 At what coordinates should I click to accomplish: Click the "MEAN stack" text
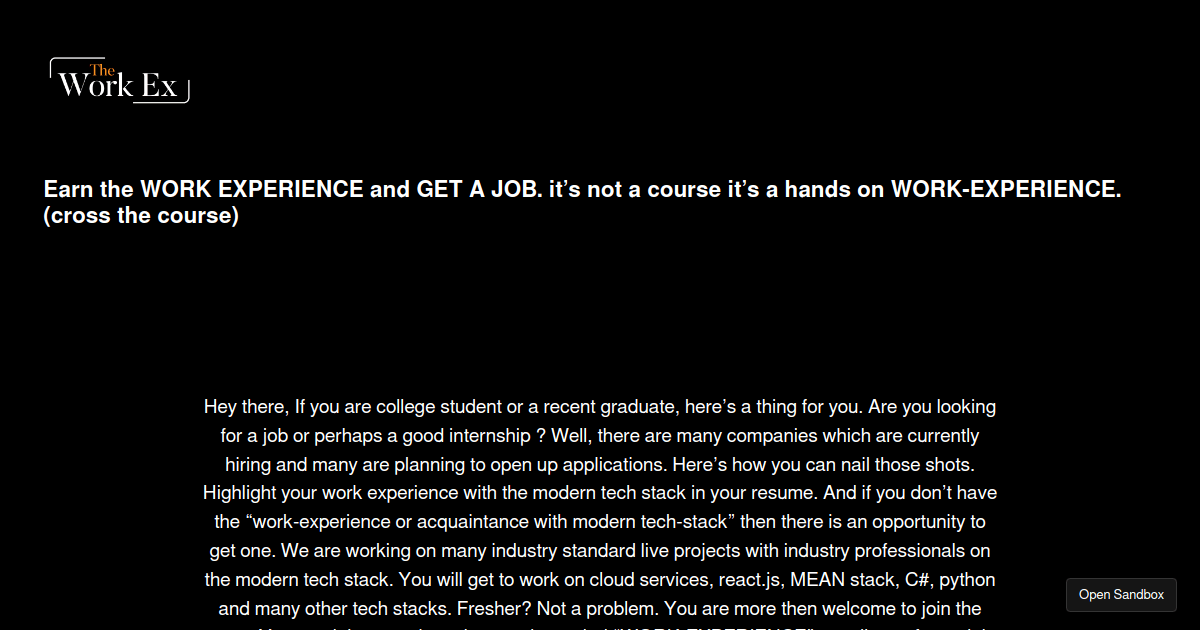[842, 580]
